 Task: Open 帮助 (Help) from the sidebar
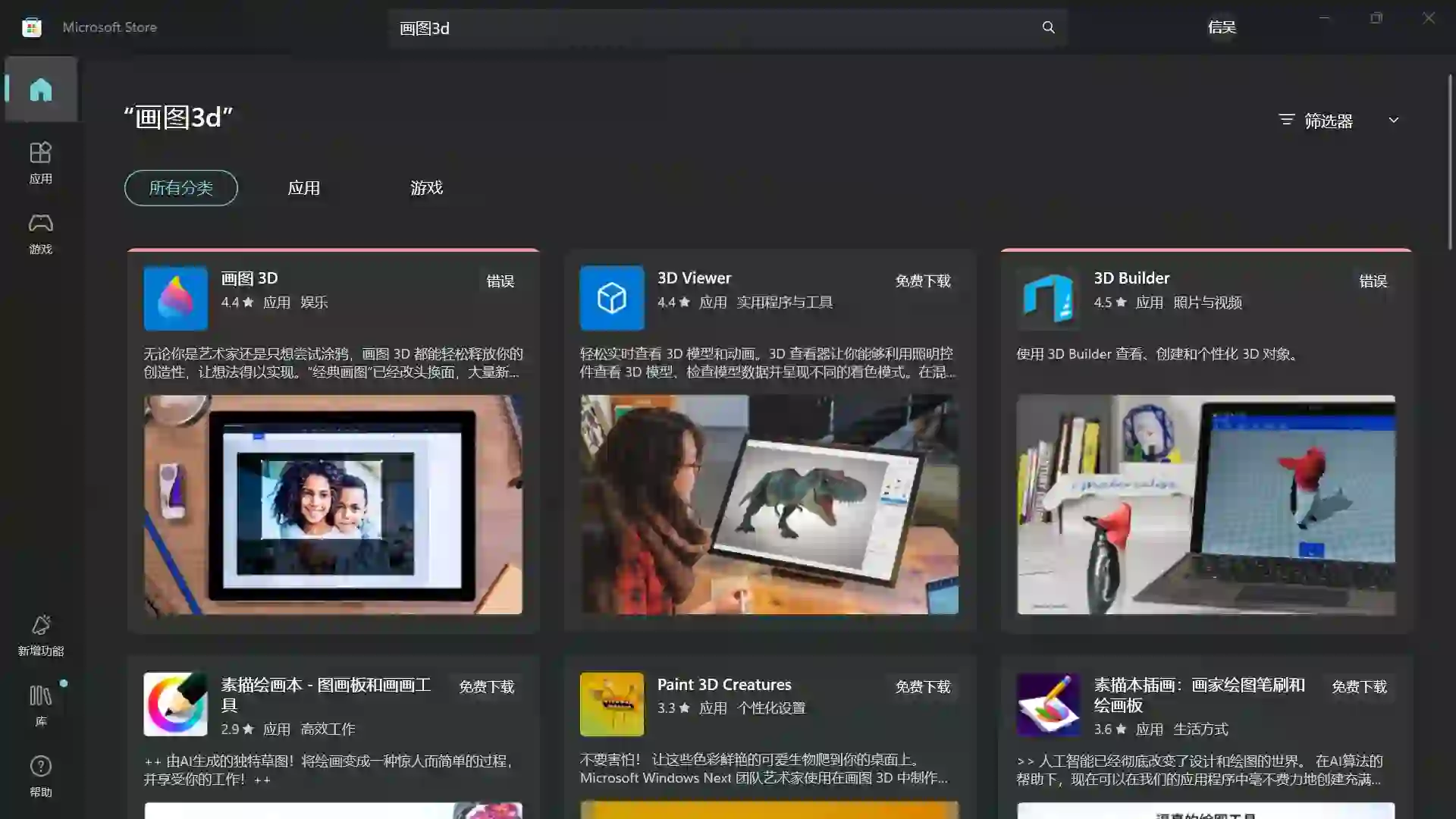(41, 775)
